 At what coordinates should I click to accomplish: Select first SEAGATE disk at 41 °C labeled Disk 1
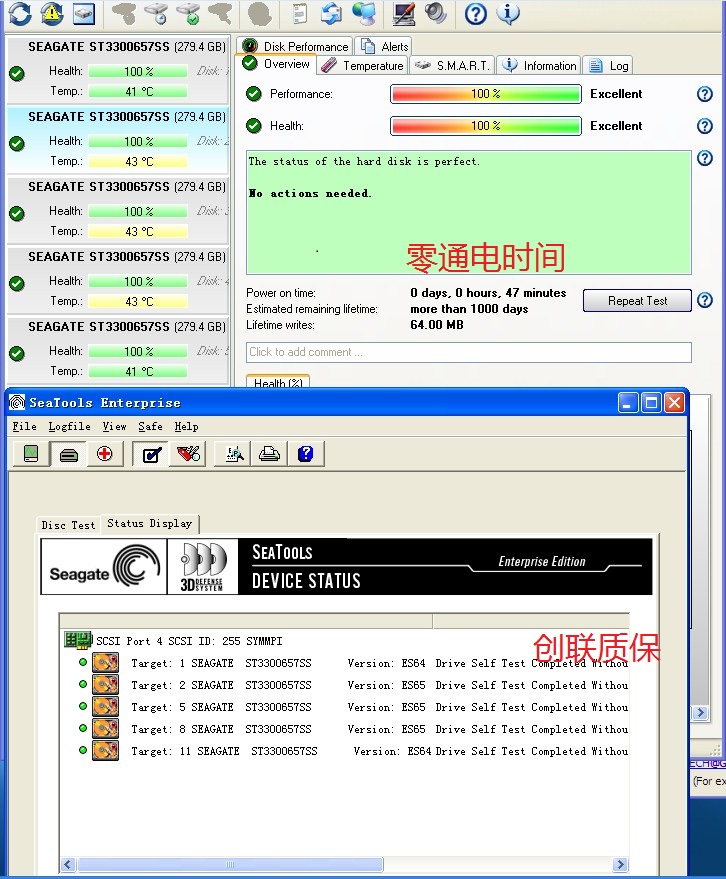coord(118,70)
